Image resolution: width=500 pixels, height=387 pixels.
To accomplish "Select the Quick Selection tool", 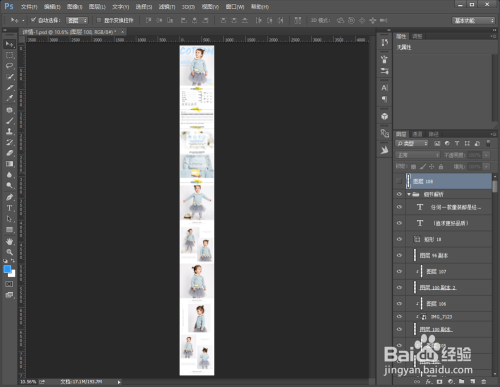I will 10,77.
